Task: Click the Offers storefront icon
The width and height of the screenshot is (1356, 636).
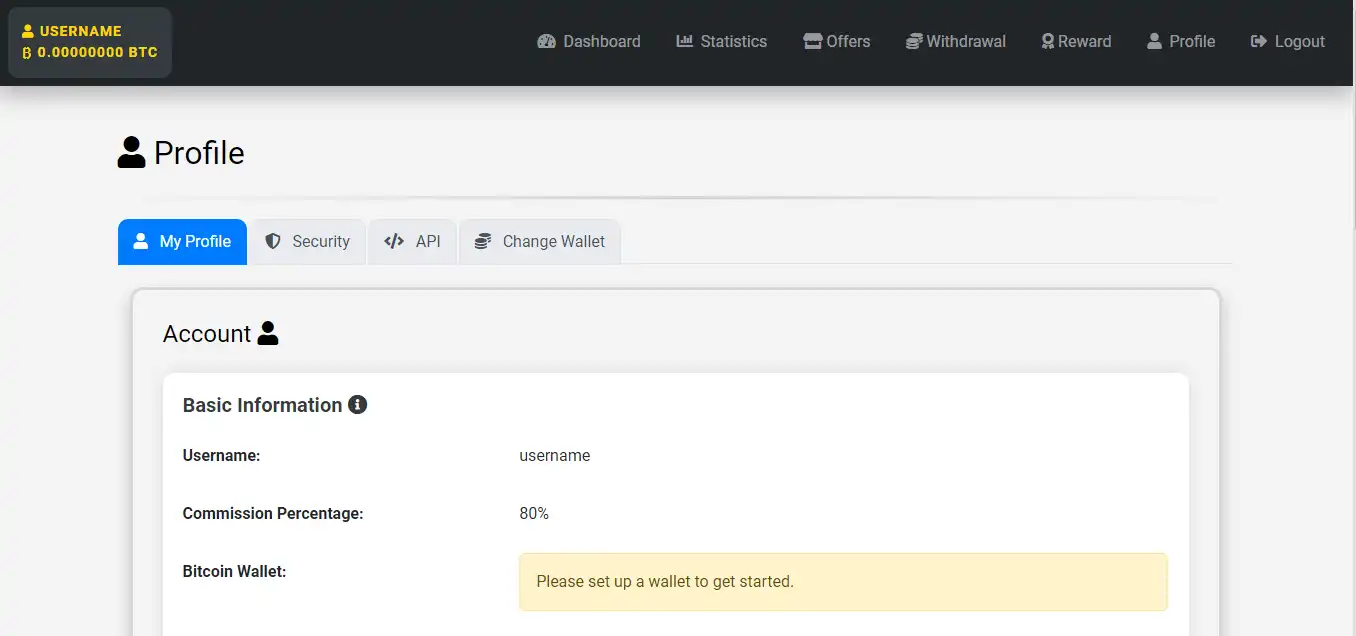Action: click(x=812, y=42)
